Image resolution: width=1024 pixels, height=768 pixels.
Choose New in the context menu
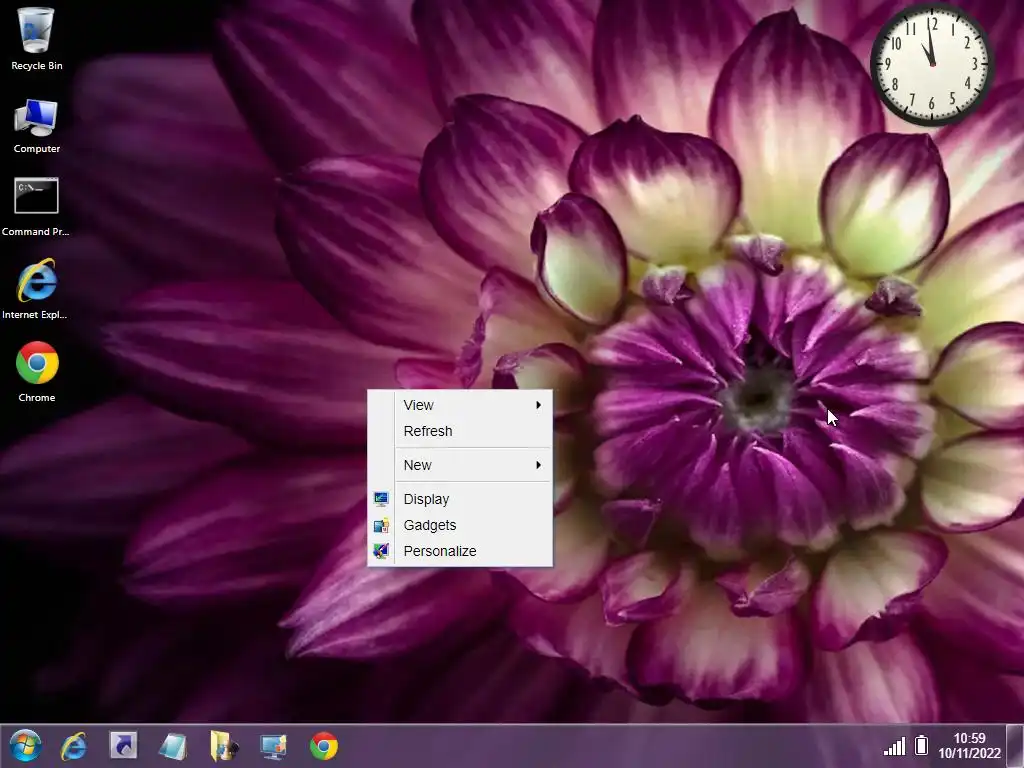pyautogui.click(x=460, y=465)
